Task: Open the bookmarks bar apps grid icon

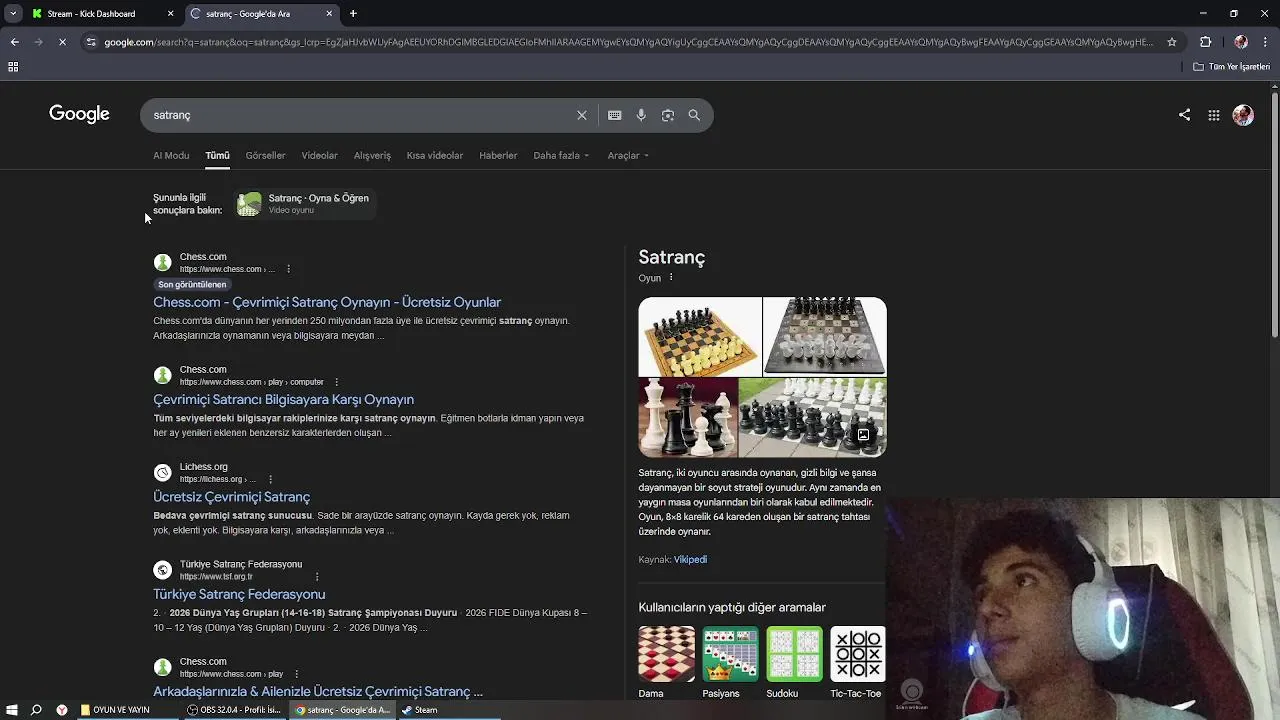Action: (13, 67)
